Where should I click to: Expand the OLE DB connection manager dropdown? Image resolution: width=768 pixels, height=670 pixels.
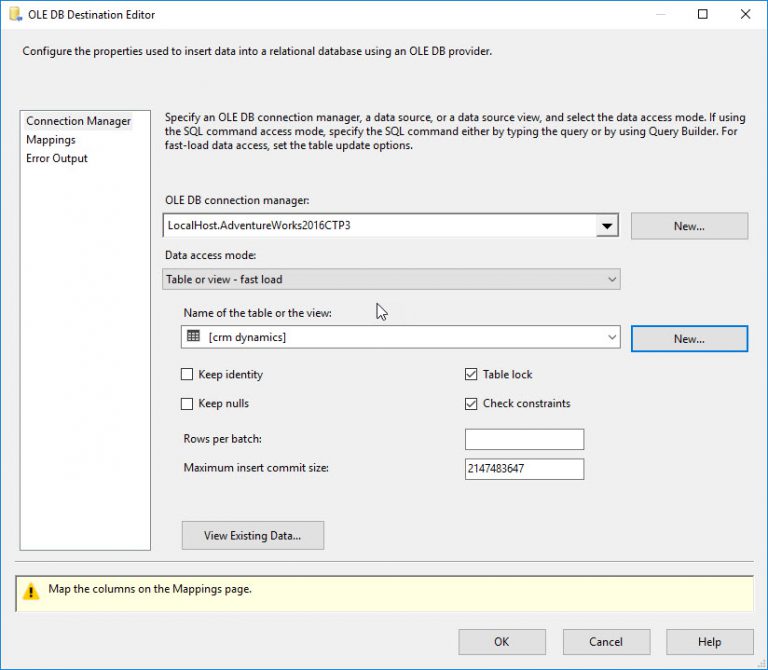coord(608,226)
